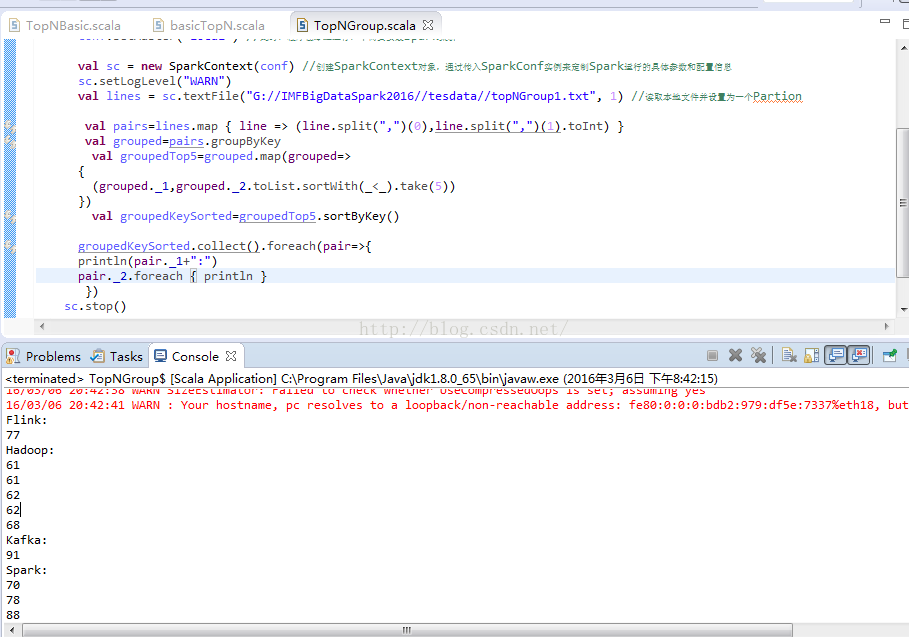
Task: Click the gutter marker beside val pairs line
Action: [10, 126]
